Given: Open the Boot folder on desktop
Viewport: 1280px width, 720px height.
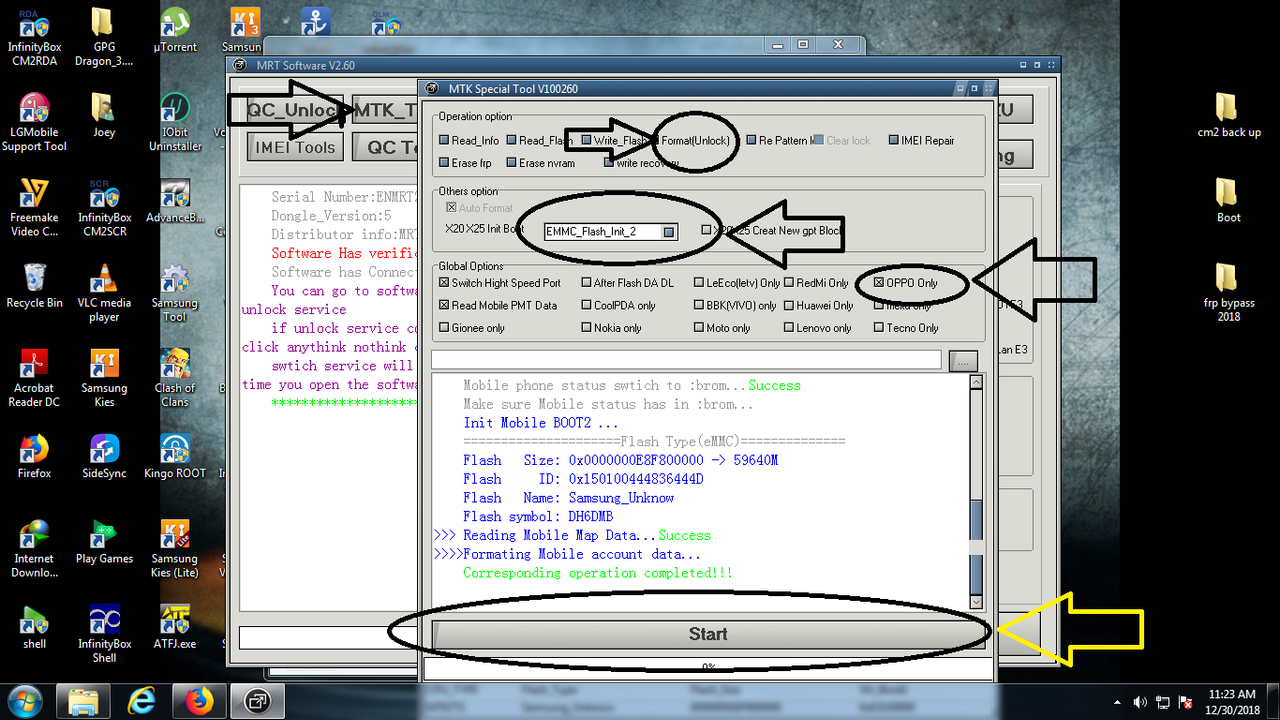Looking at the screenshot, I should [1228, 200].
